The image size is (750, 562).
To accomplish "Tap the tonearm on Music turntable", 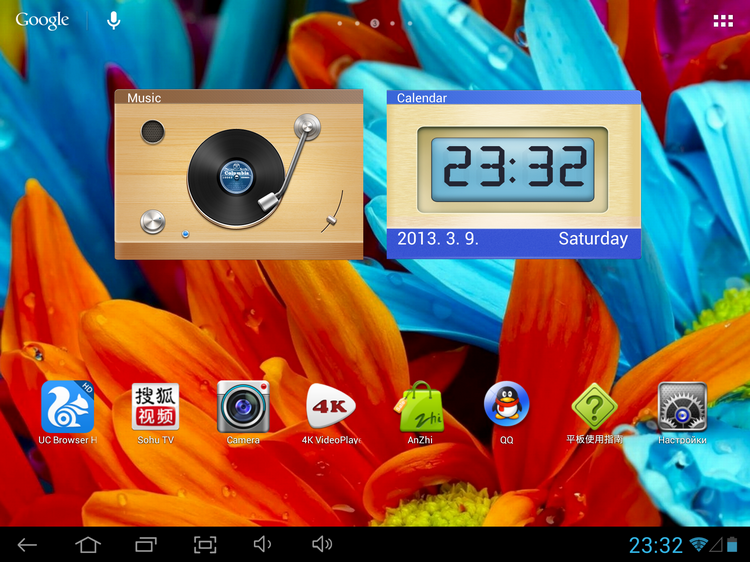I will click(x=290, y=162).
